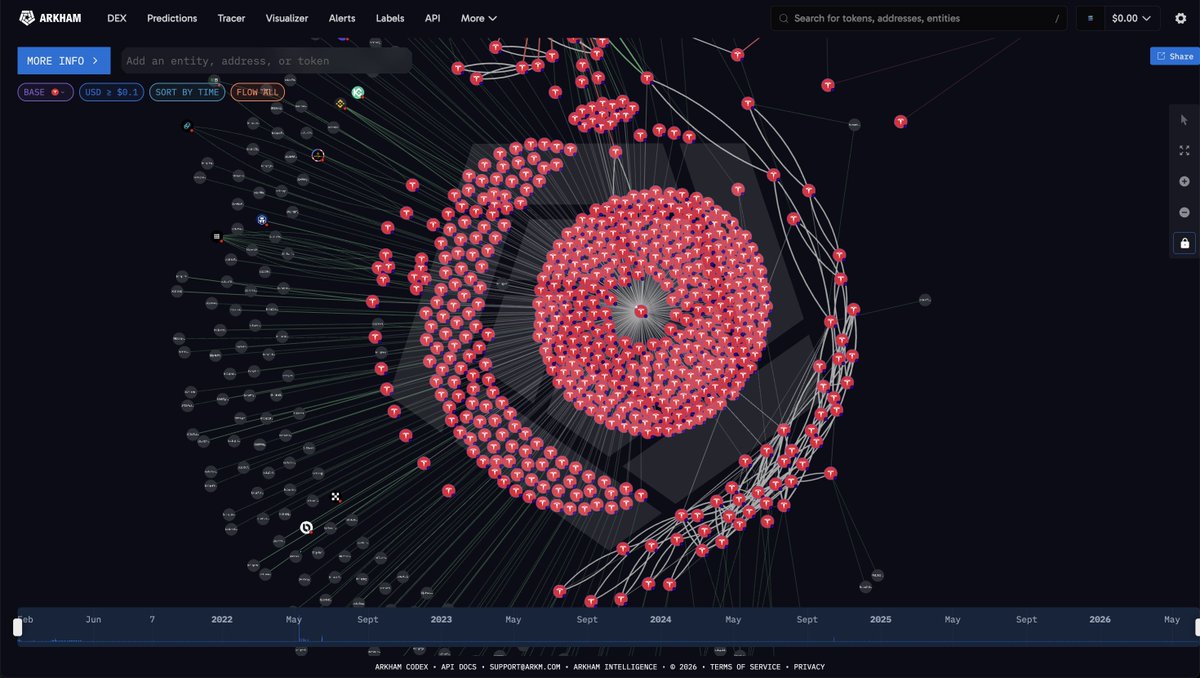Open the Arkham Codex footer link
The image size is (1200, 678).
point(402,667)
